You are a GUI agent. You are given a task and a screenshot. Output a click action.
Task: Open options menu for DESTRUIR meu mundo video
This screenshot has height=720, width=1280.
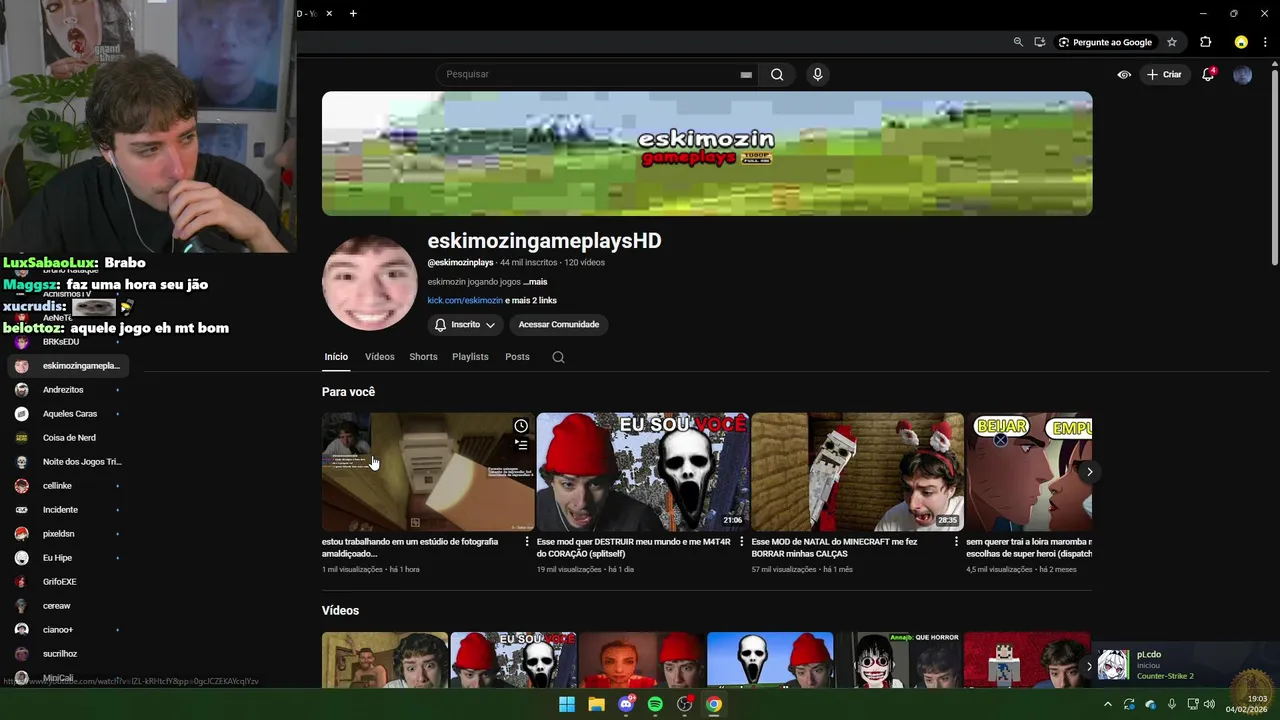click(x=741, y=542)
